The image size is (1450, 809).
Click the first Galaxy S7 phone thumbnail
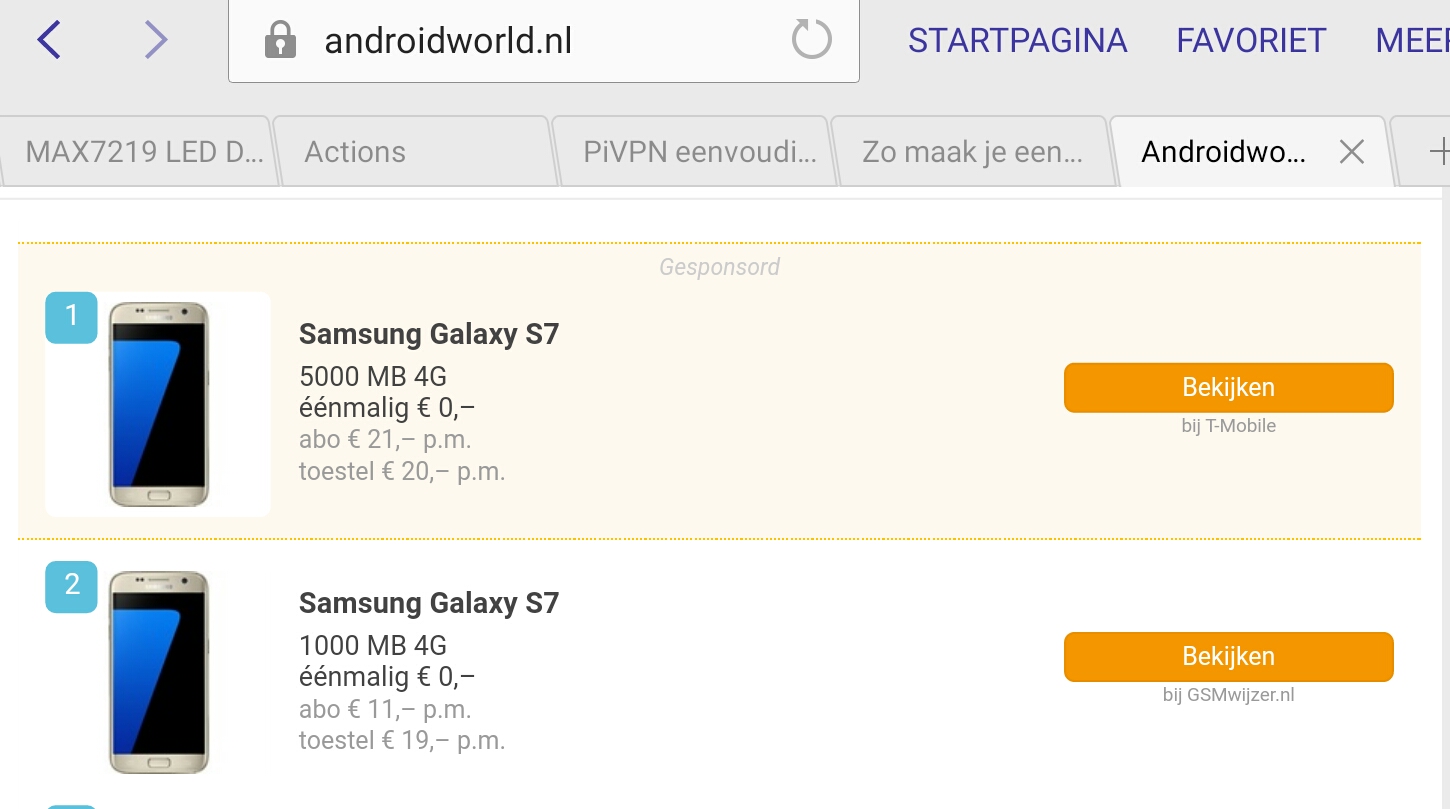(x=158, y=404)
